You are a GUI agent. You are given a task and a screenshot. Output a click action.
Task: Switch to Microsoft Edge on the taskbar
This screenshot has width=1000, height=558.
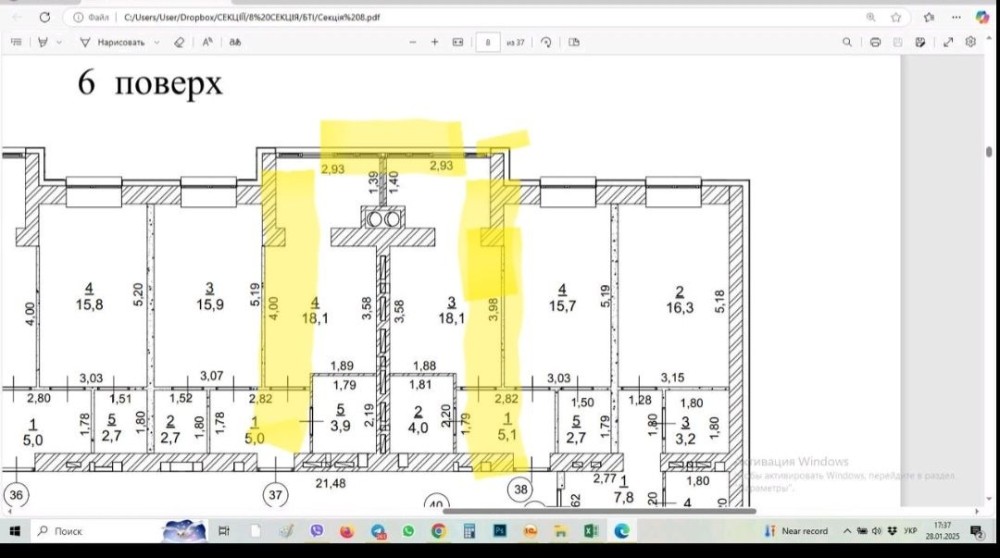(x=622, y=531)
